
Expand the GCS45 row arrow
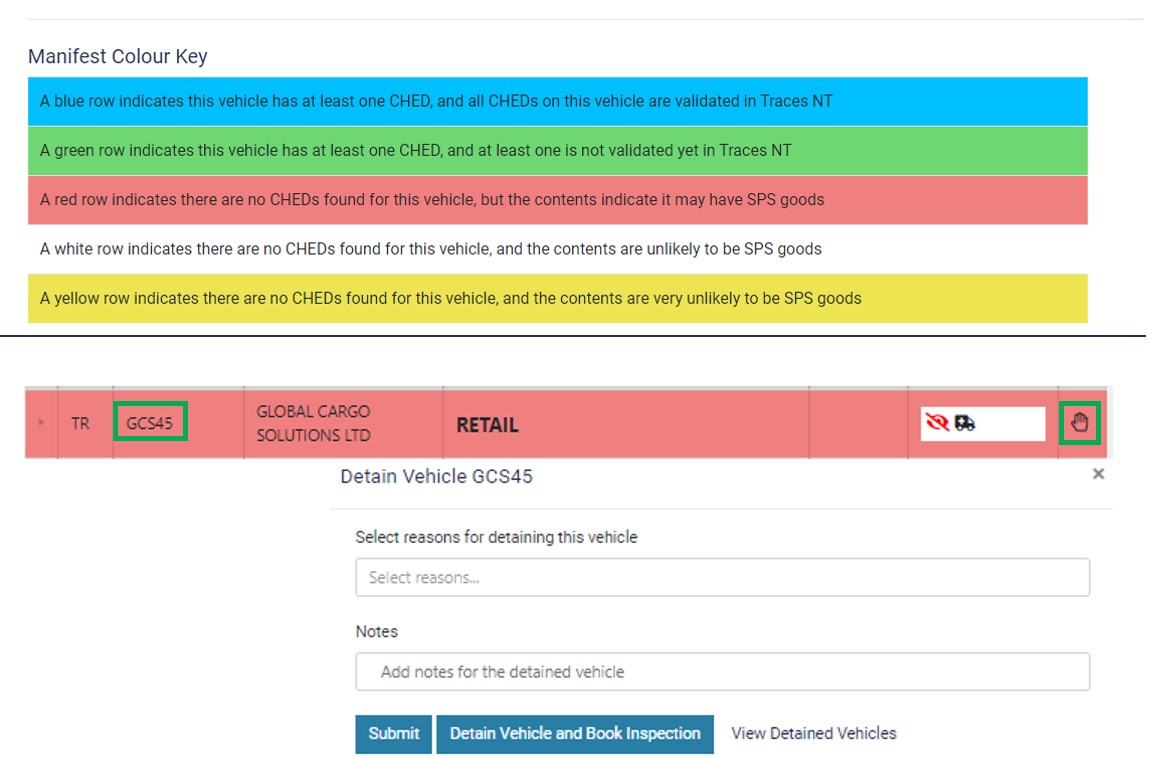(x=41, y=423)
